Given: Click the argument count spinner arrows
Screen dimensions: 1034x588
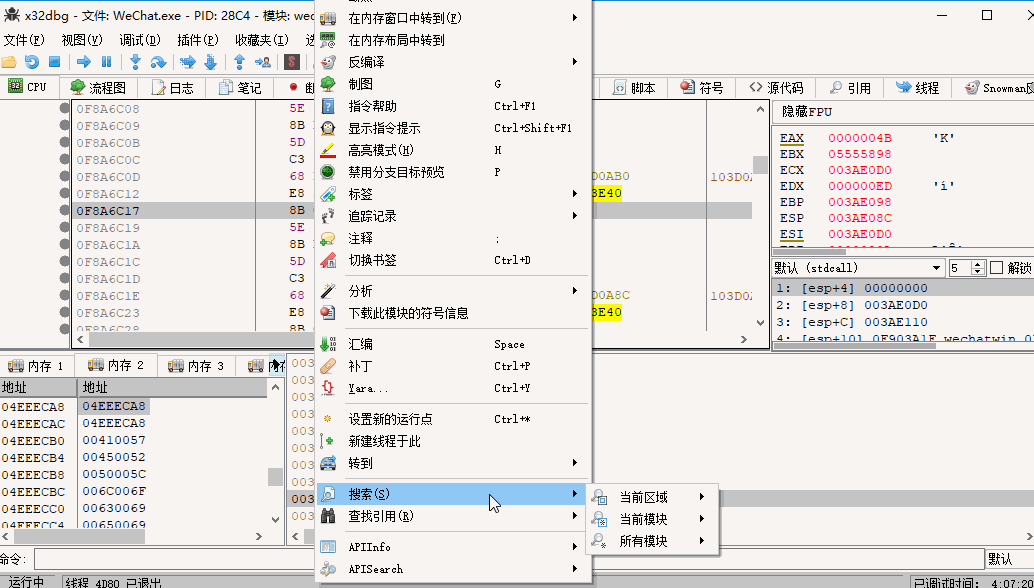Looking at the screenshot, I should (979, 268).
